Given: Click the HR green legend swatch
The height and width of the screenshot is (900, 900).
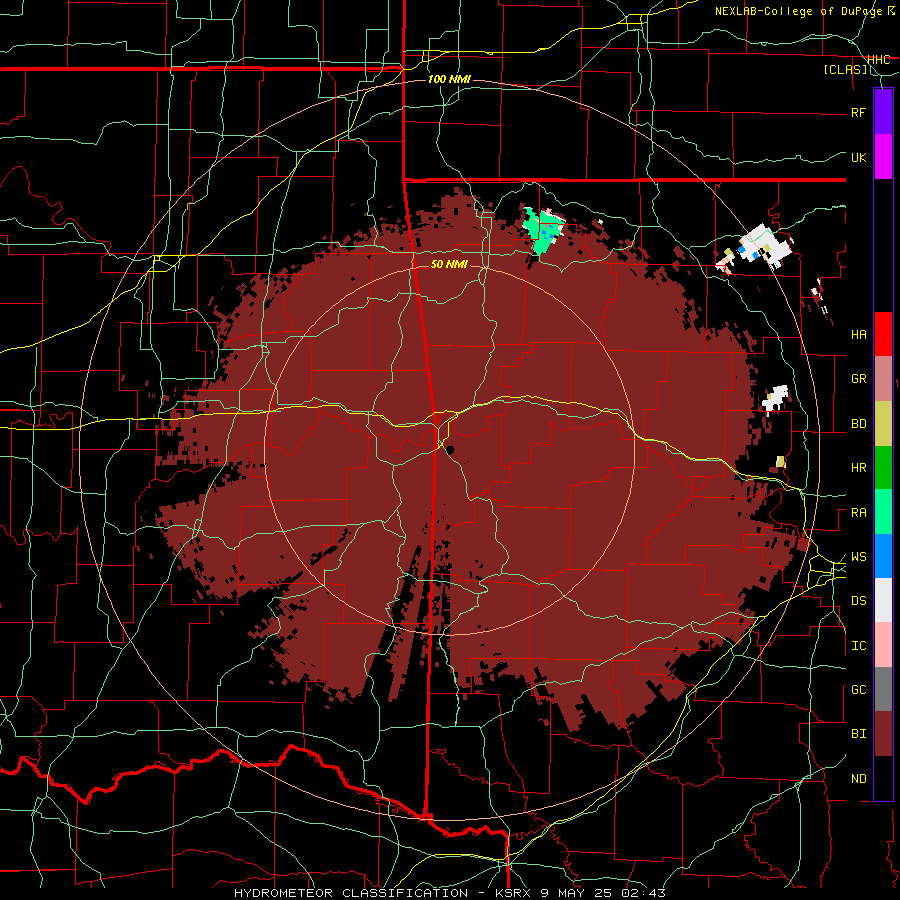Looking at the screenshot, I should 883,467.
